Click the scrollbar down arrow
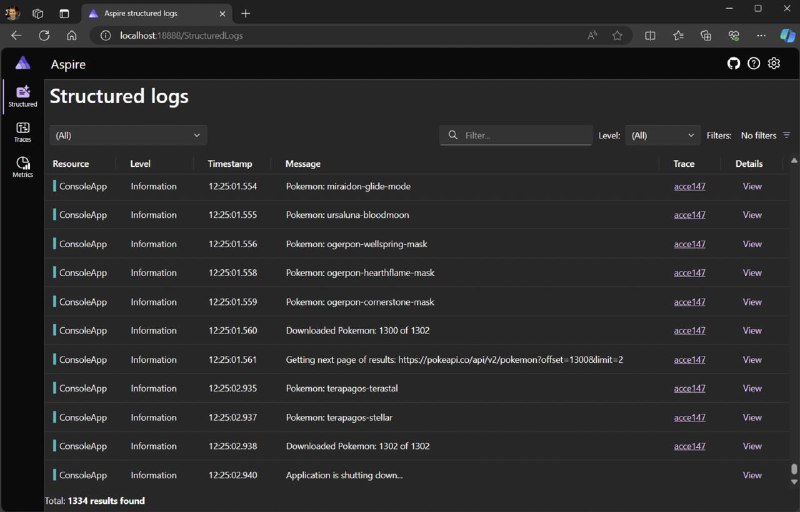 click(794, 482)
